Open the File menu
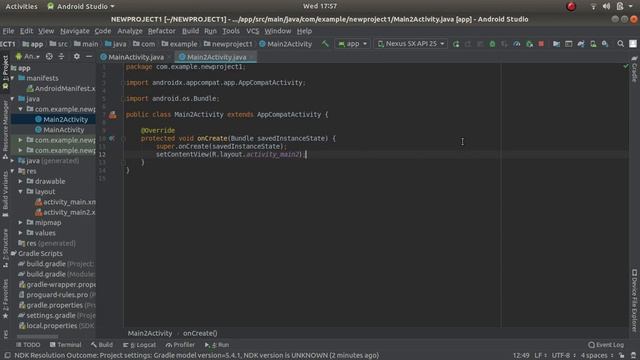640x360 pixels. [x=8, y=31]
